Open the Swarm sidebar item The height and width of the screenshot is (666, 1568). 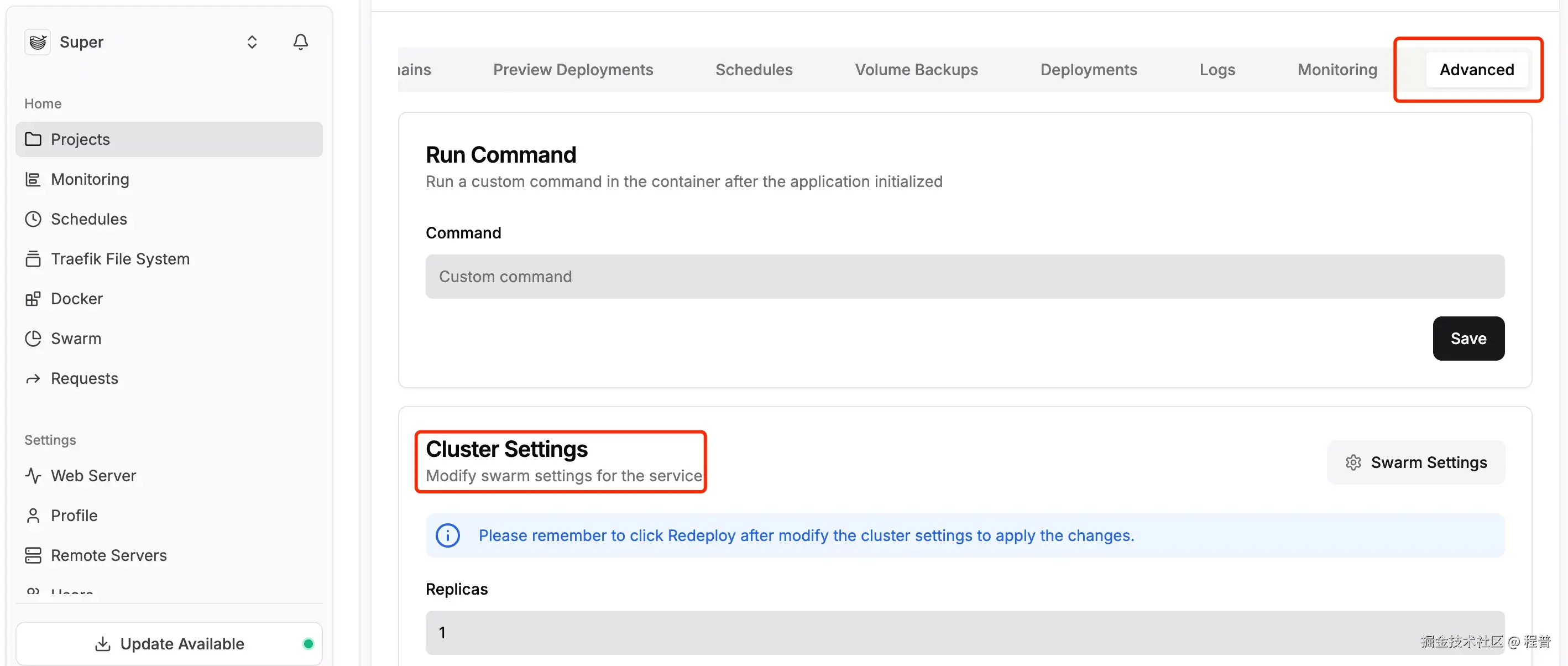tap(76, 339)
